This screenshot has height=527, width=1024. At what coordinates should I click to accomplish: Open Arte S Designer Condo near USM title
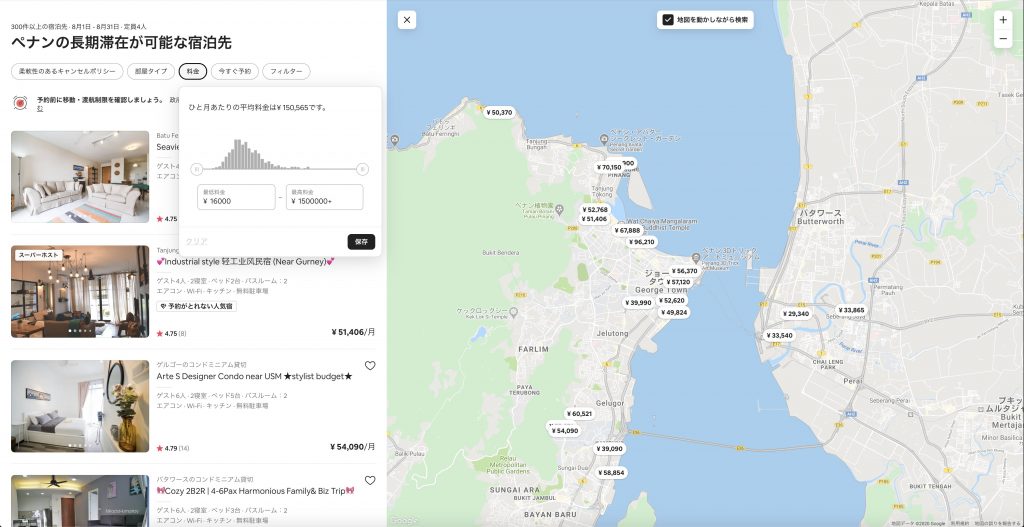coord(255,376)
